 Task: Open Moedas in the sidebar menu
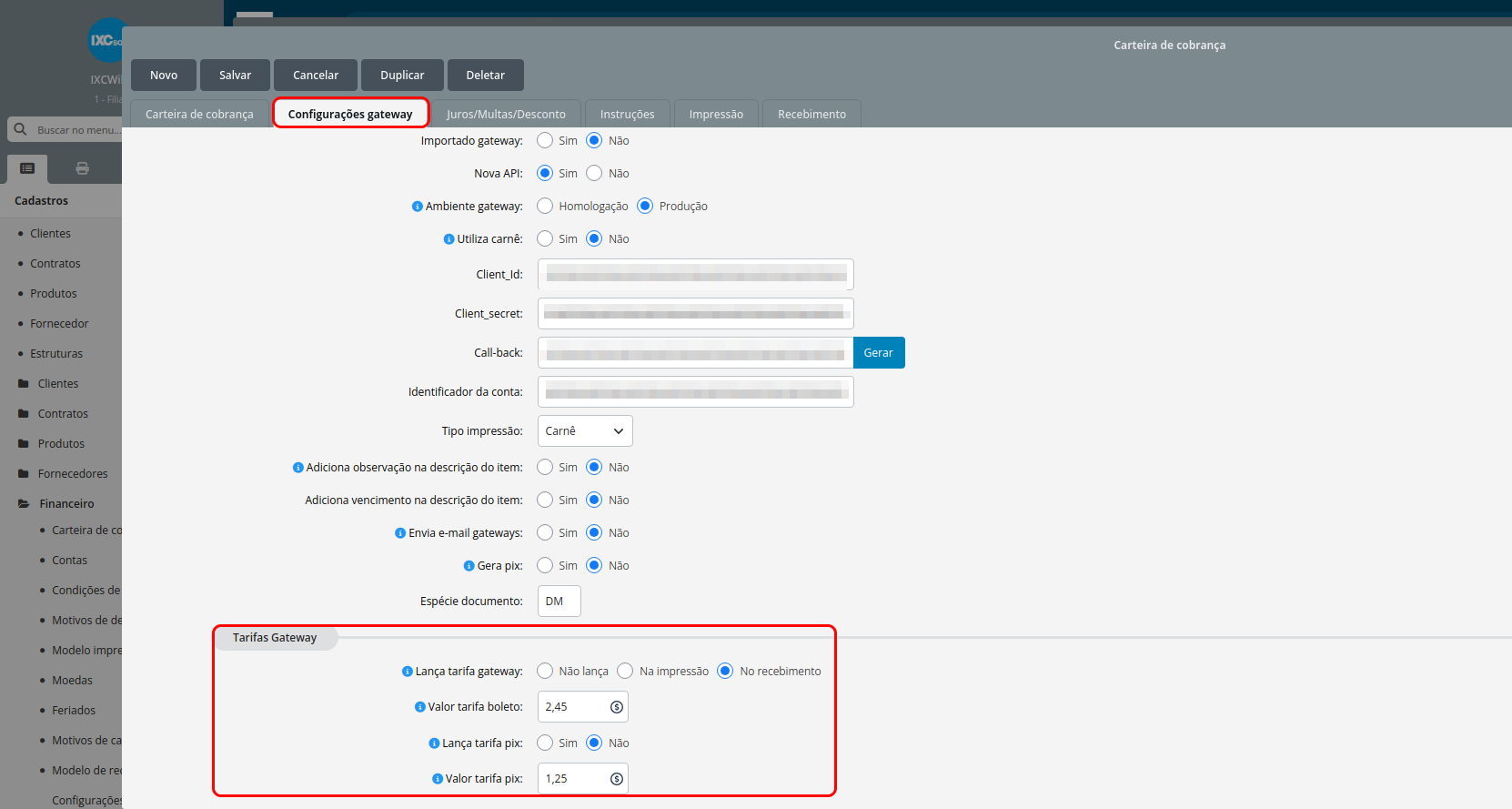72,681
